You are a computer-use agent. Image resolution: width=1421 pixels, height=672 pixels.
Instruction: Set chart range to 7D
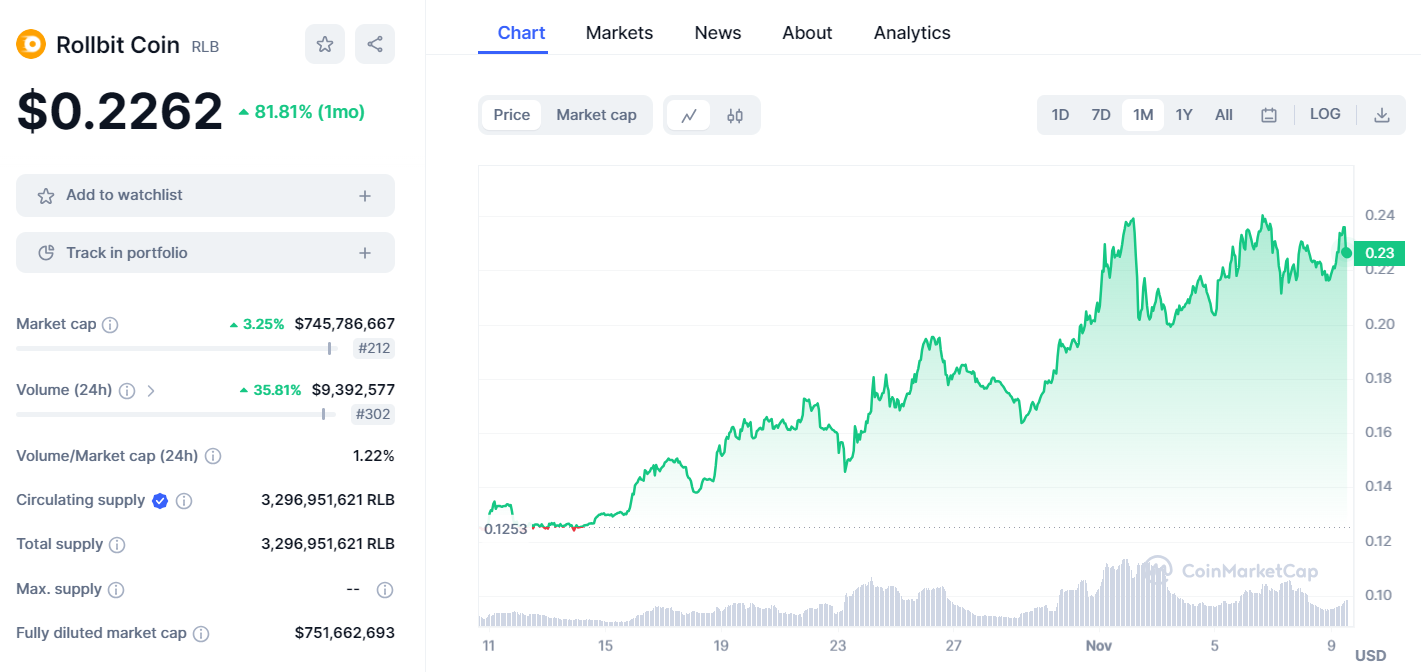[x=1101, y=115]
